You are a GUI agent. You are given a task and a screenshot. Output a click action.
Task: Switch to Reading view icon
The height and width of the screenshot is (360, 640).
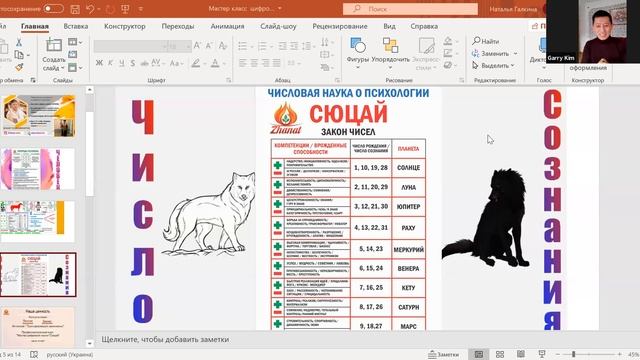(521, 354)
